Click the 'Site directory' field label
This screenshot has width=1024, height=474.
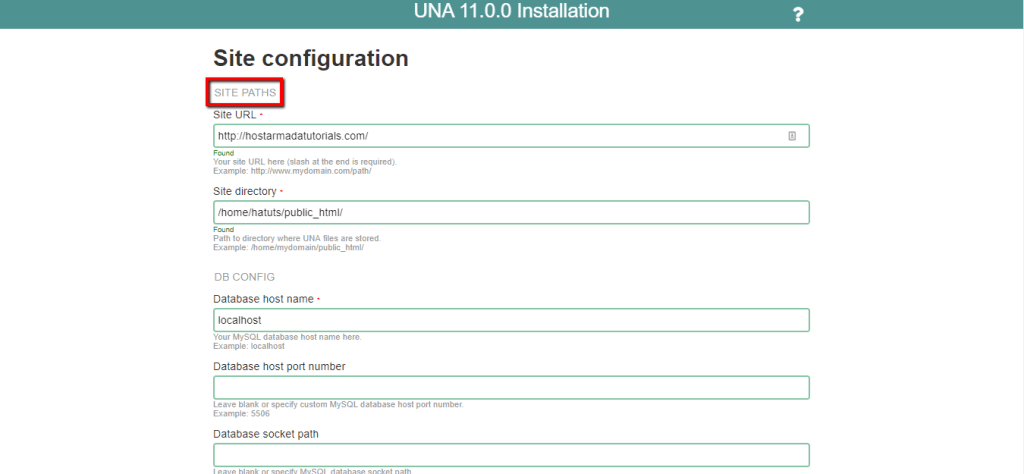[245, 191]
